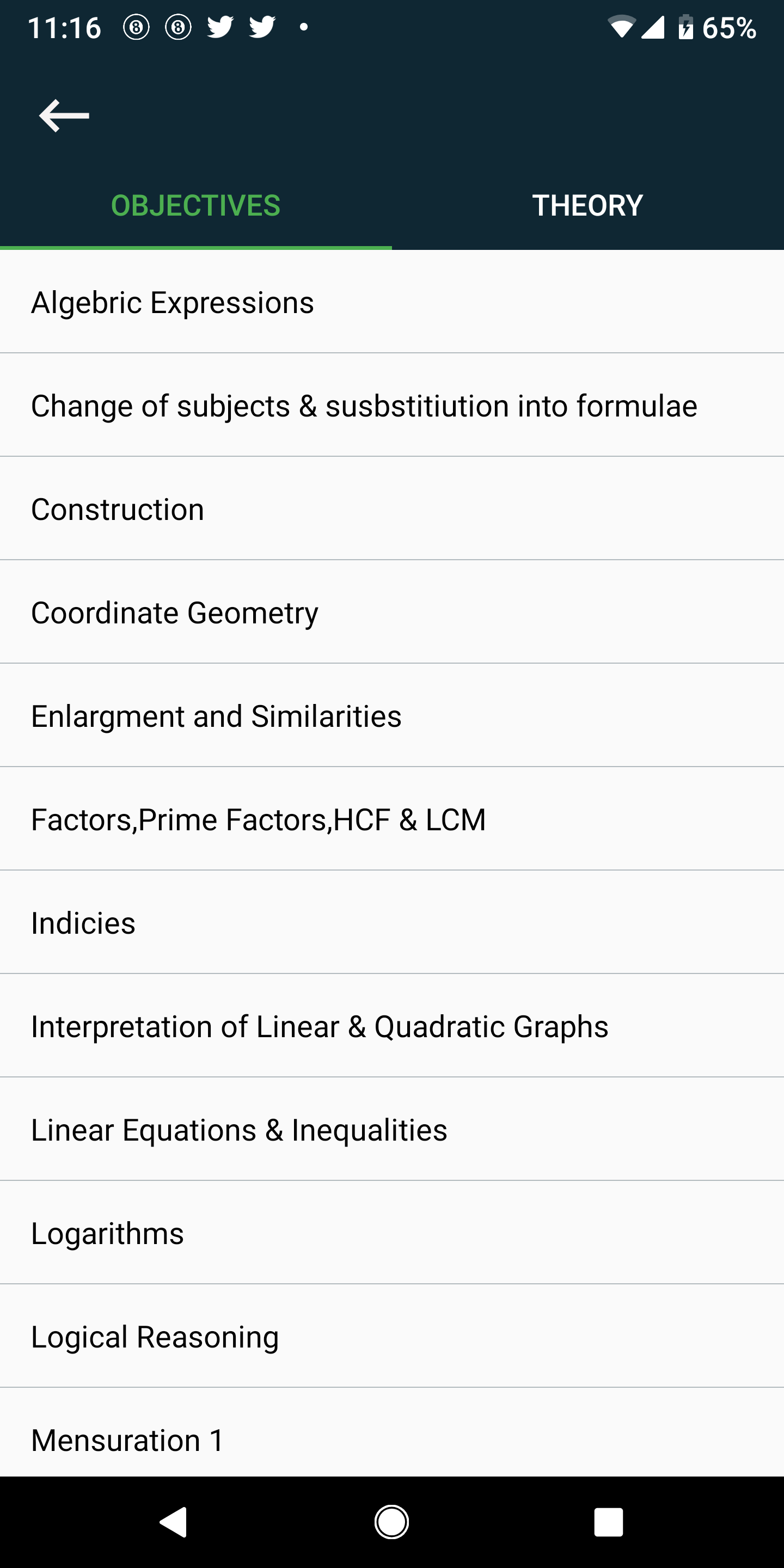Switch to the THEORY tab
Screen dimensions: 784x1568
click(588, 206)
